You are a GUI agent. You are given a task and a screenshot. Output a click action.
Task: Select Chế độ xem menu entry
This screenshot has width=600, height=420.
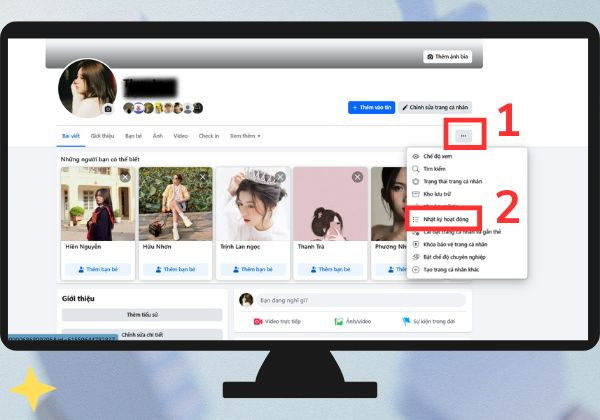point(466,156)
